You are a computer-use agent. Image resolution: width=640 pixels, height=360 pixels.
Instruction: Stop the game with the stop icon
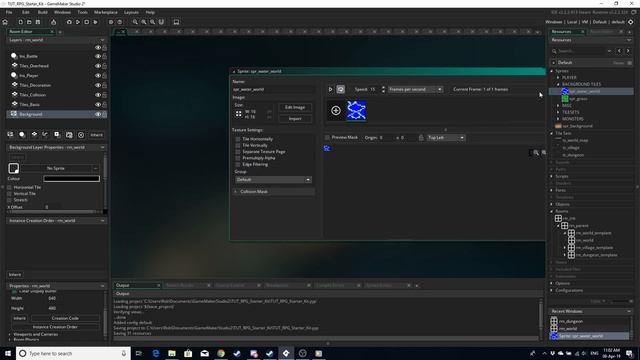click(x=87, y=22)
